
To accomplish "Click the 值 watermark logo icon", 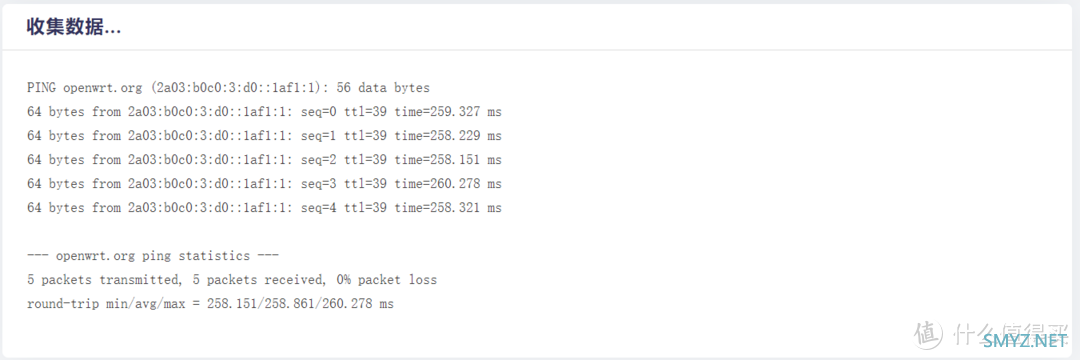I will 928,333.
